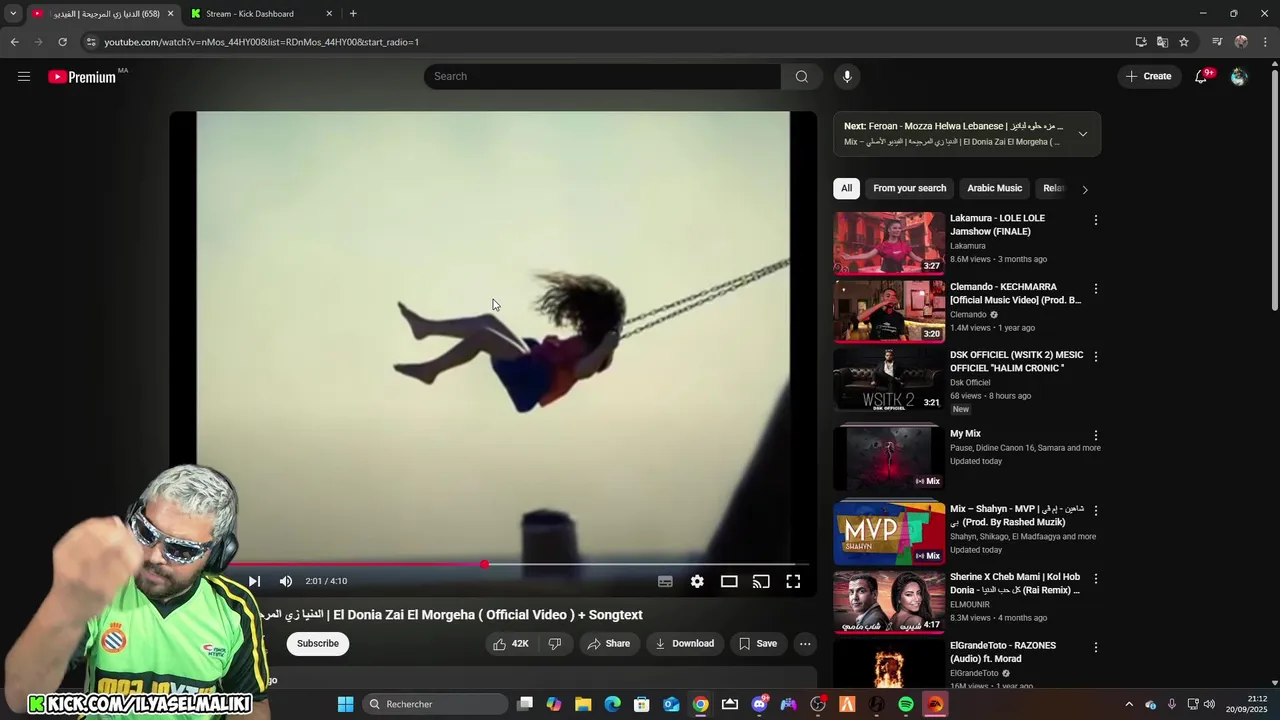Go back in browser history
This screenshot has height=720, width=1280.
pos(14,42)
